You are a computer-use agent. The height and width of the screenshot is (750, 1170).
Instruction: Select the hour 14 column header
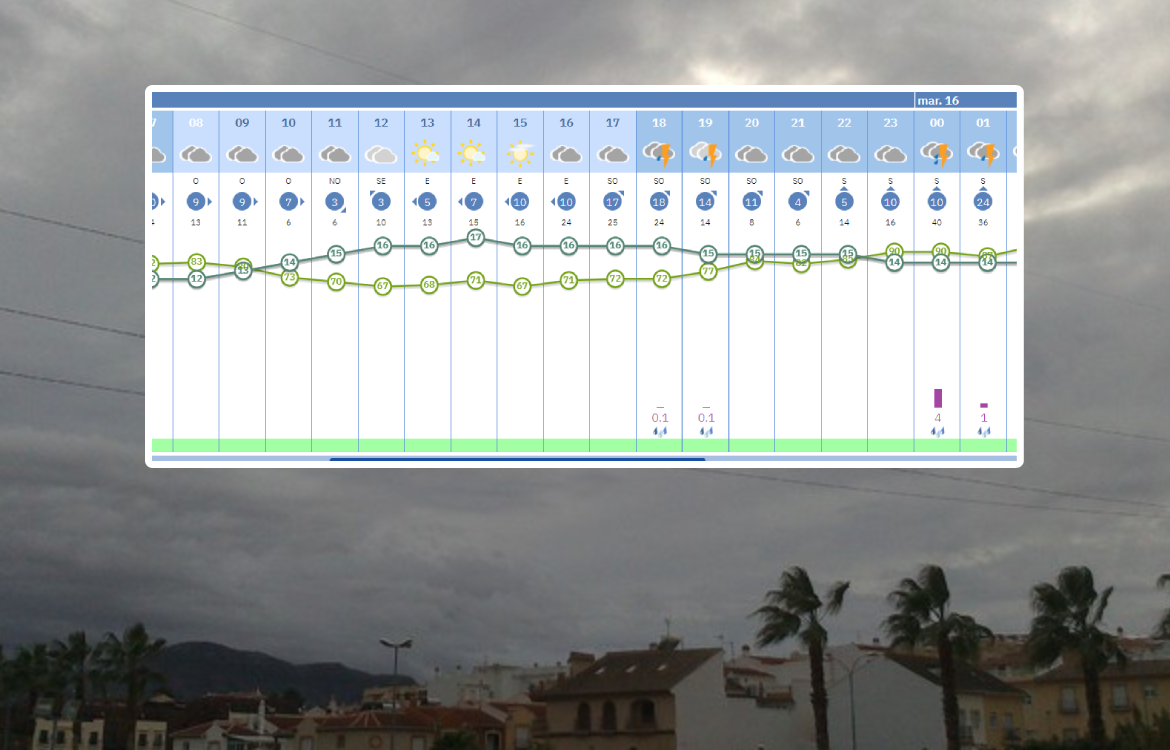point(474,123)
